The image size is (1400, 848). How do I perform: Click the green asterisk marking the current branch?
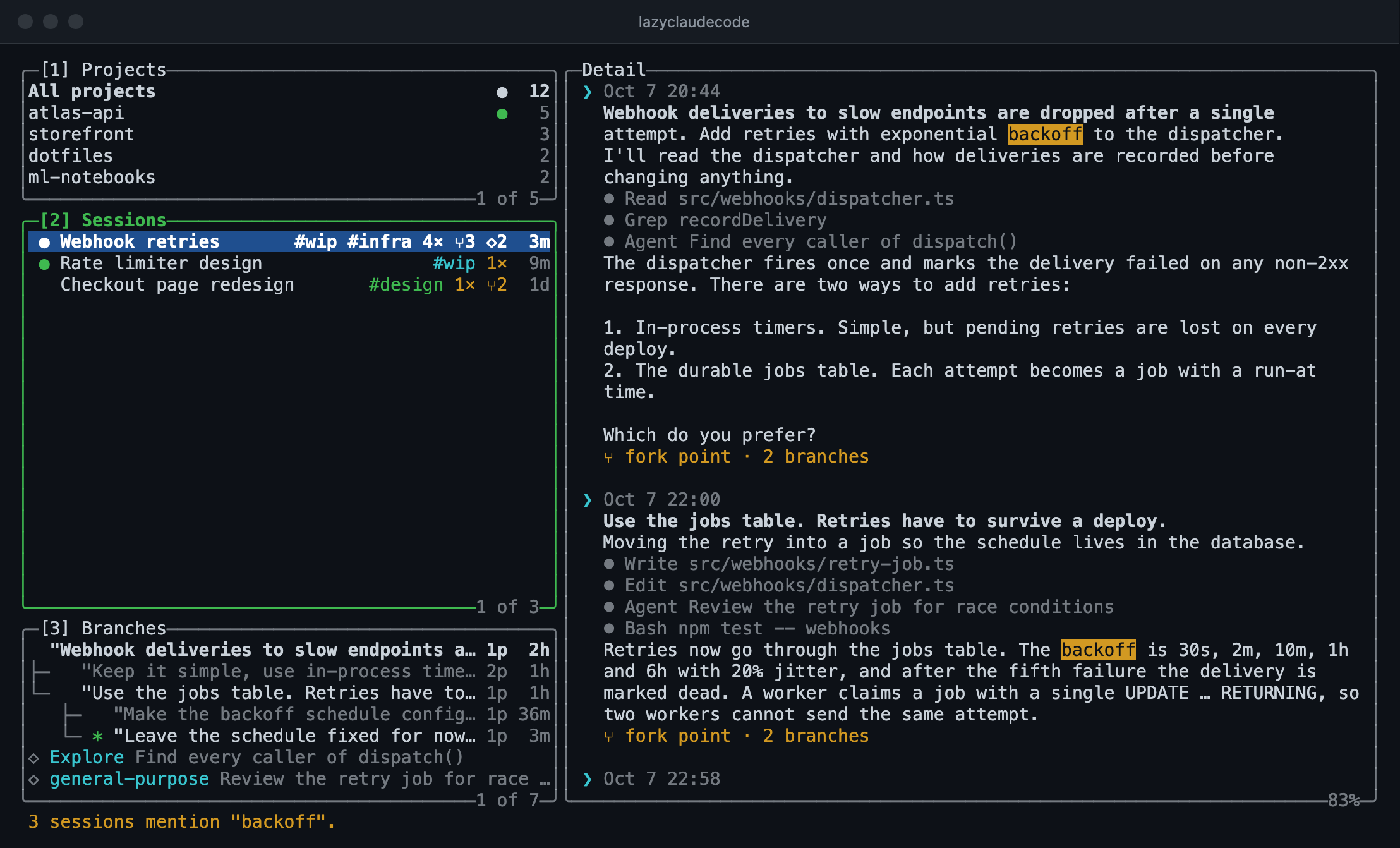click(x=97, y=736)
